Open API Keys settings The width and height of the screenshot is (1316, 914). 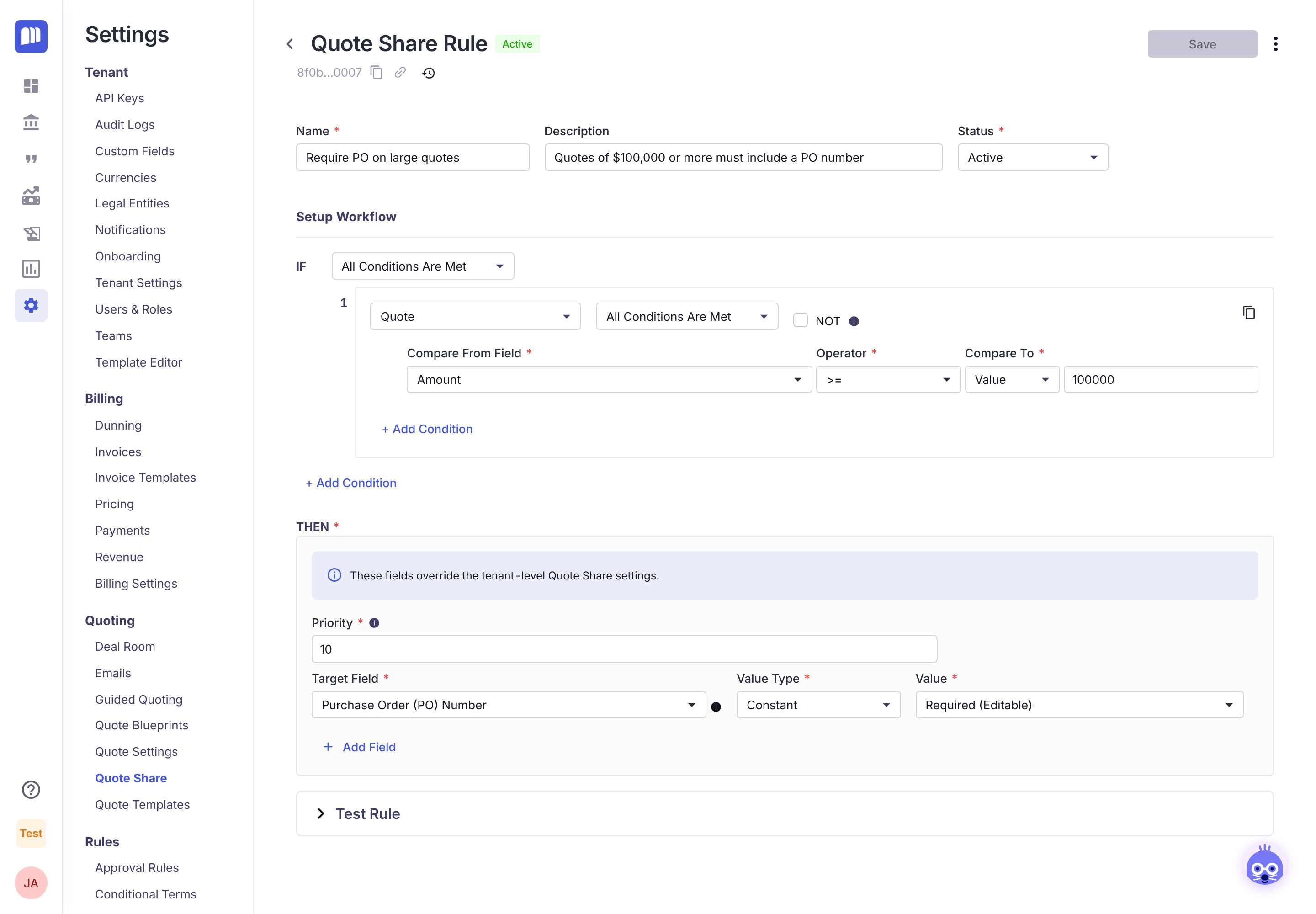(119, 98)
